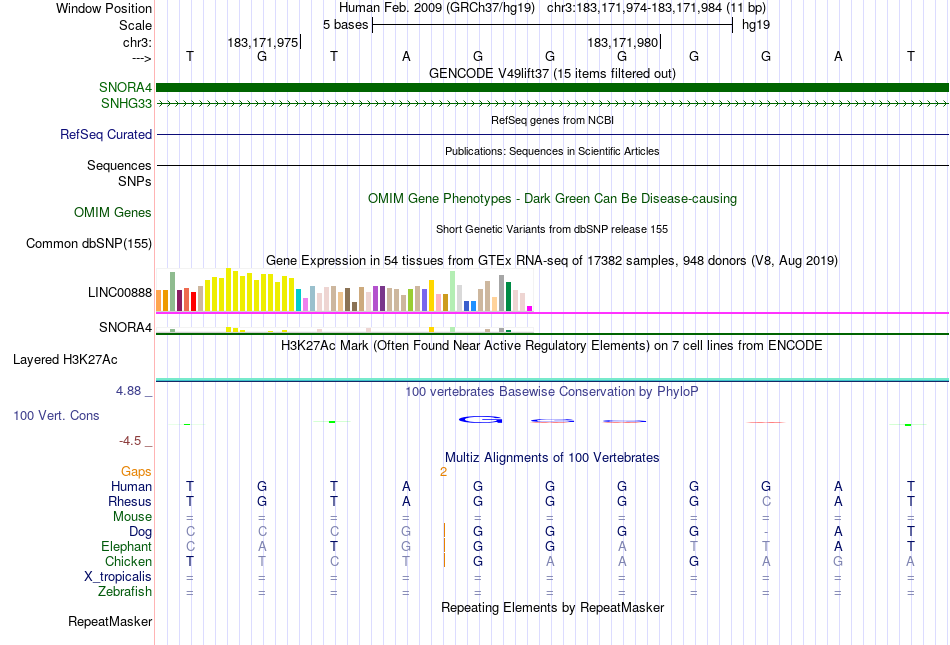Click the OMIM Genes track label
The image size is (950, 645).
pos(113,213)
